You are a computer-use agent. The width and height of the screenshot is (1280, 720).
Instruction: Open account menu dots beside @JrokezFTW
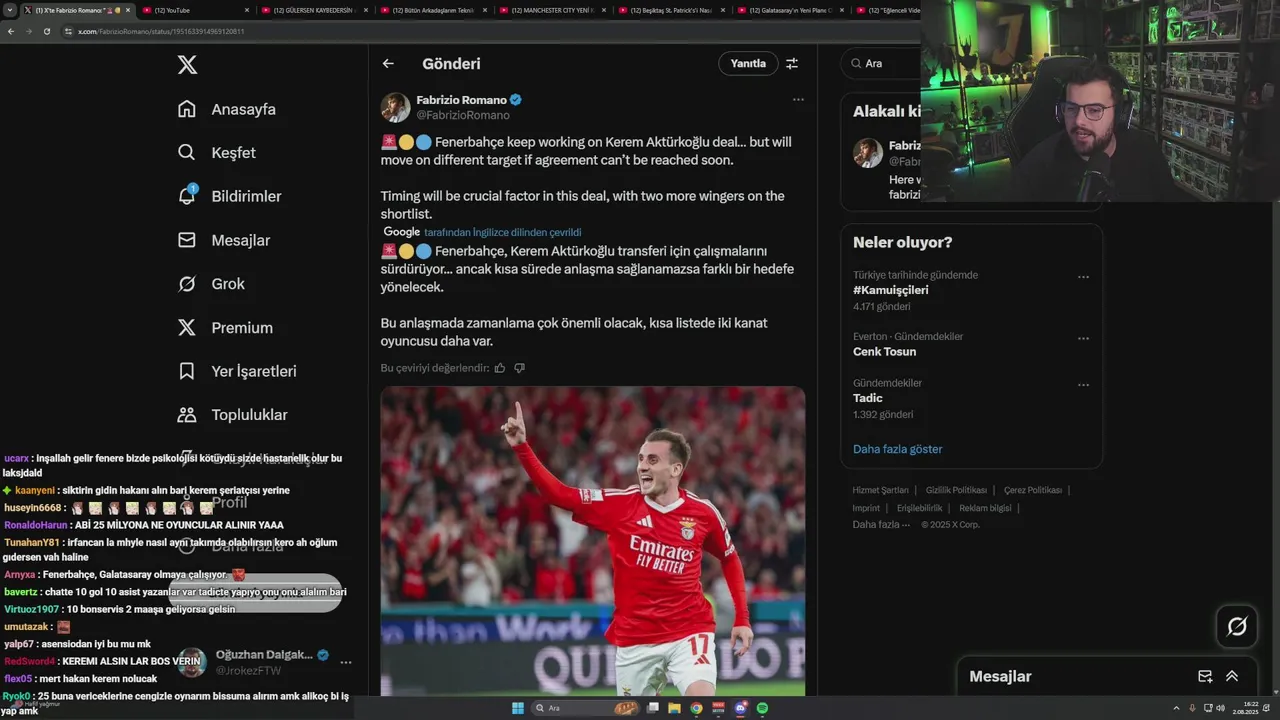(x=346, y=663)
